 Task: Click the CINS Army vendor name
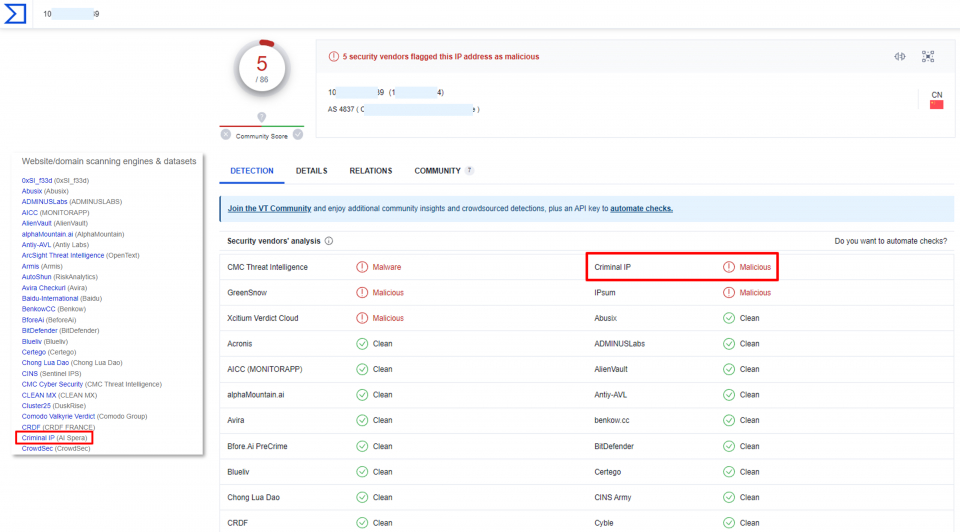point(612,498)
